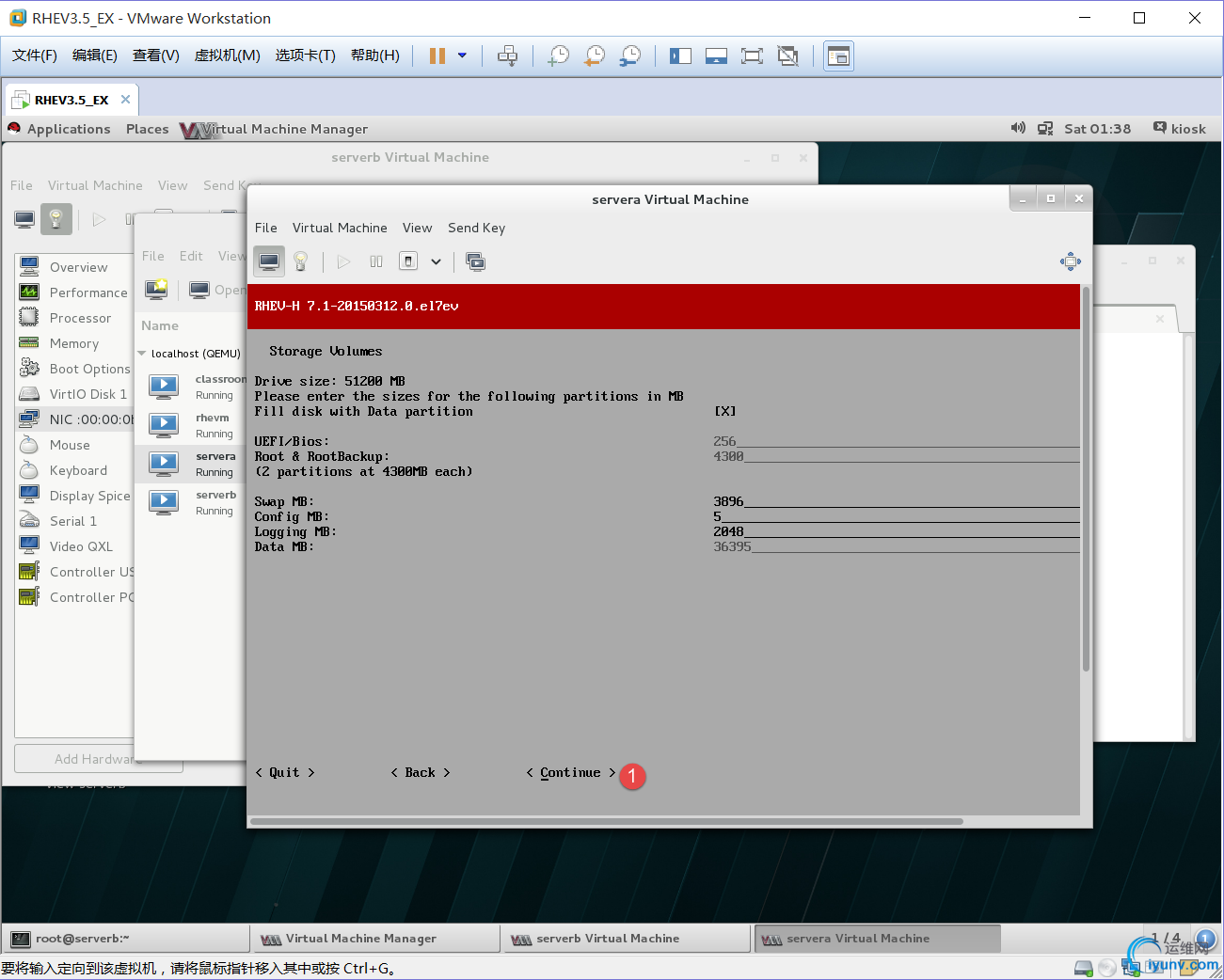Switch to root@serverb terminal in taskbar
The image size is (1224, 980).
point(127,939)
